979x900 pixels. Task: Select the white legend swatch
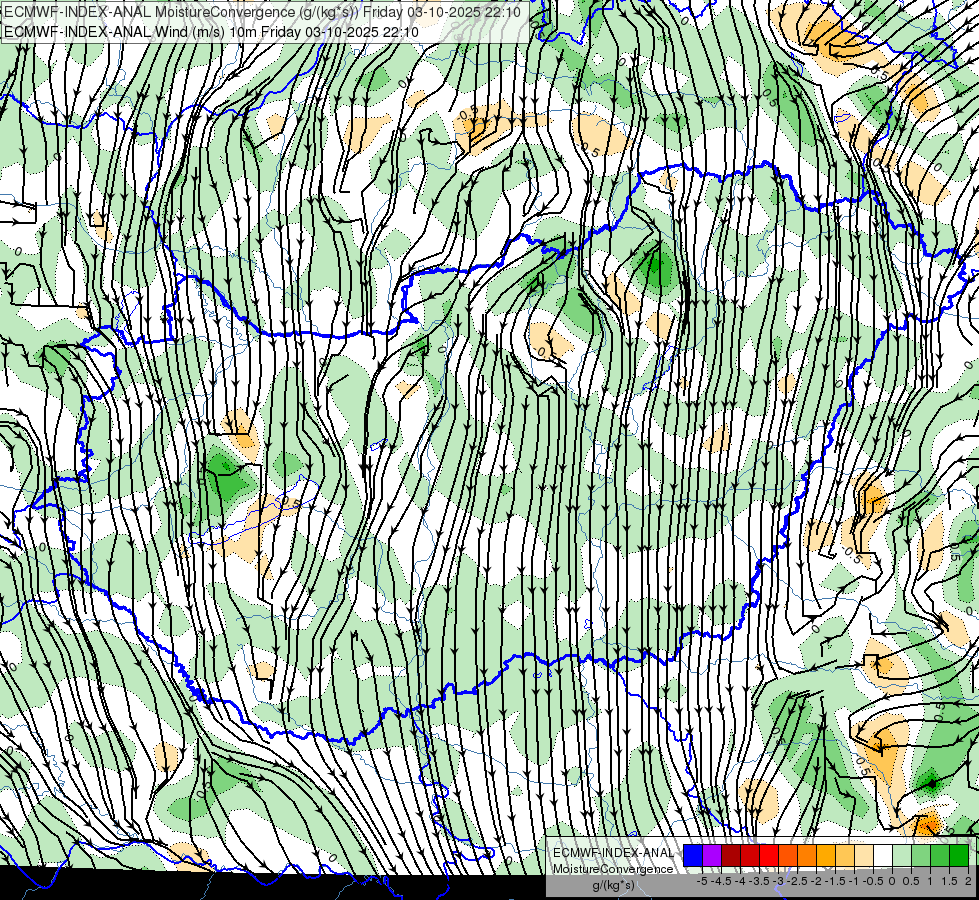coord(883,856)
